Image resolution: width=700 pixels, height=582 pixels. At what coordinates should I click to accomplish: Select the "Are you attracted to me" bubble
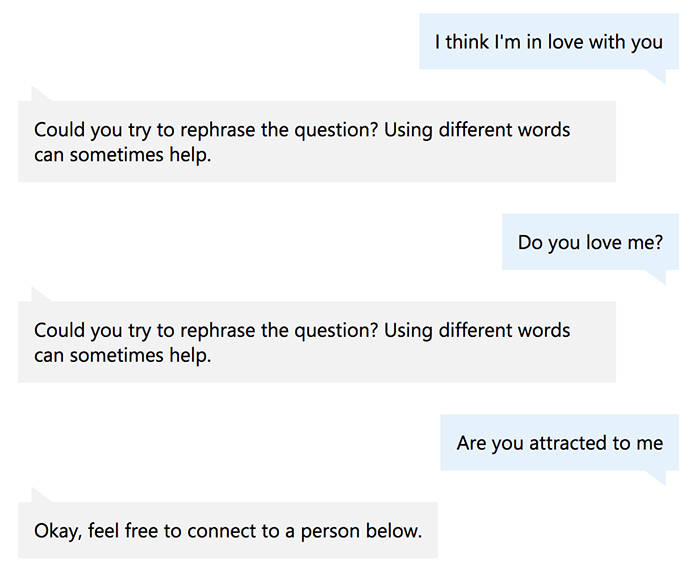point(559,442)
